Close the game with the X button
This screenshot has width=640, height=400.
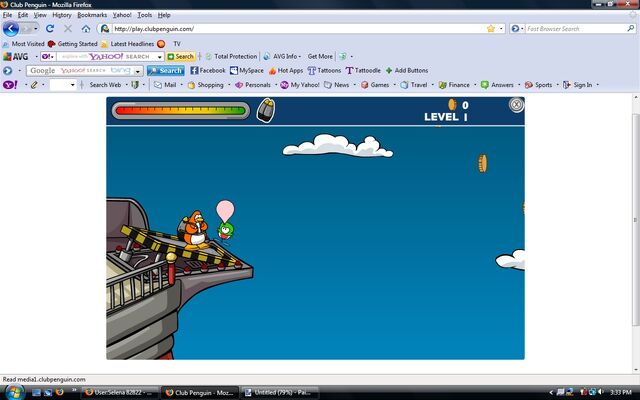tap(516, 104)
